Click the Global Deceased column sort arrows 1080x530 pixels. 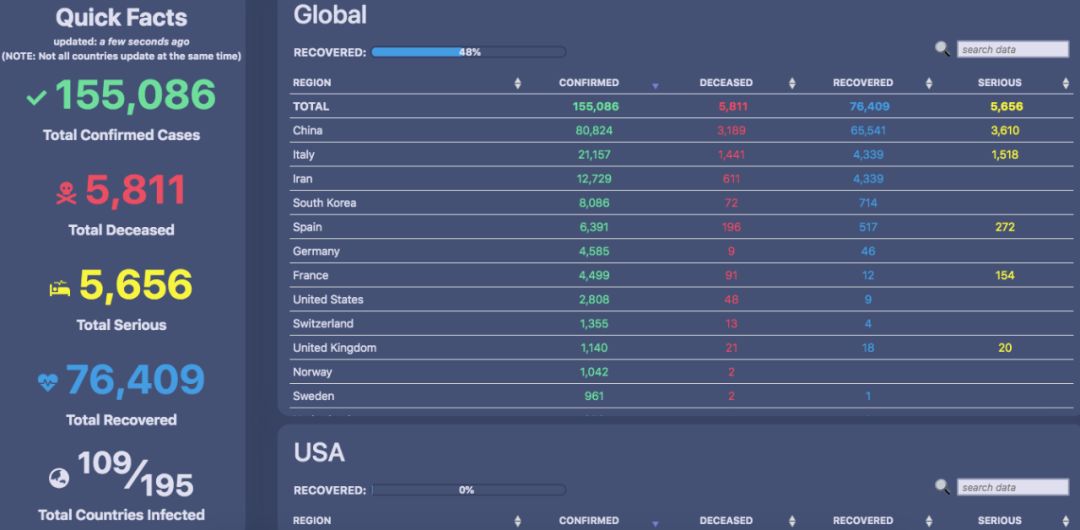pos(792,83)
